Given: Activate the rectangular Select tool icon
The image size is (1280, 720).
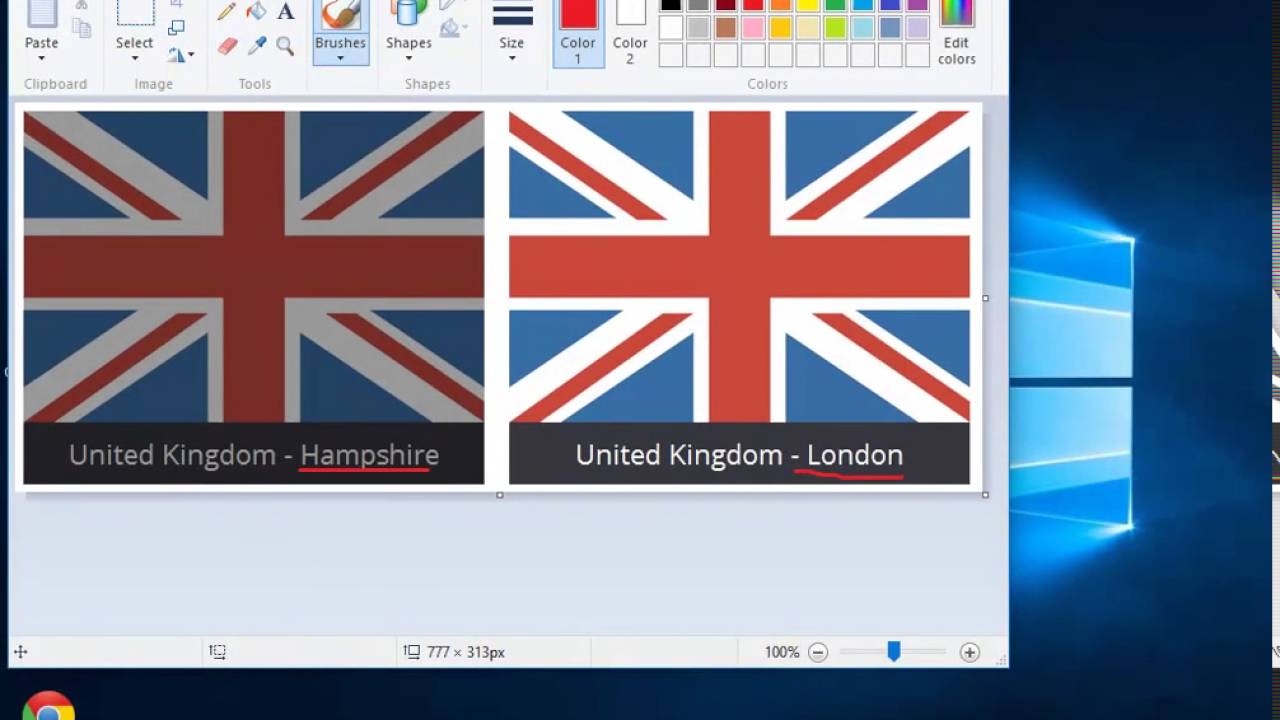Looking at the screenshot, I should pos(134,12).
